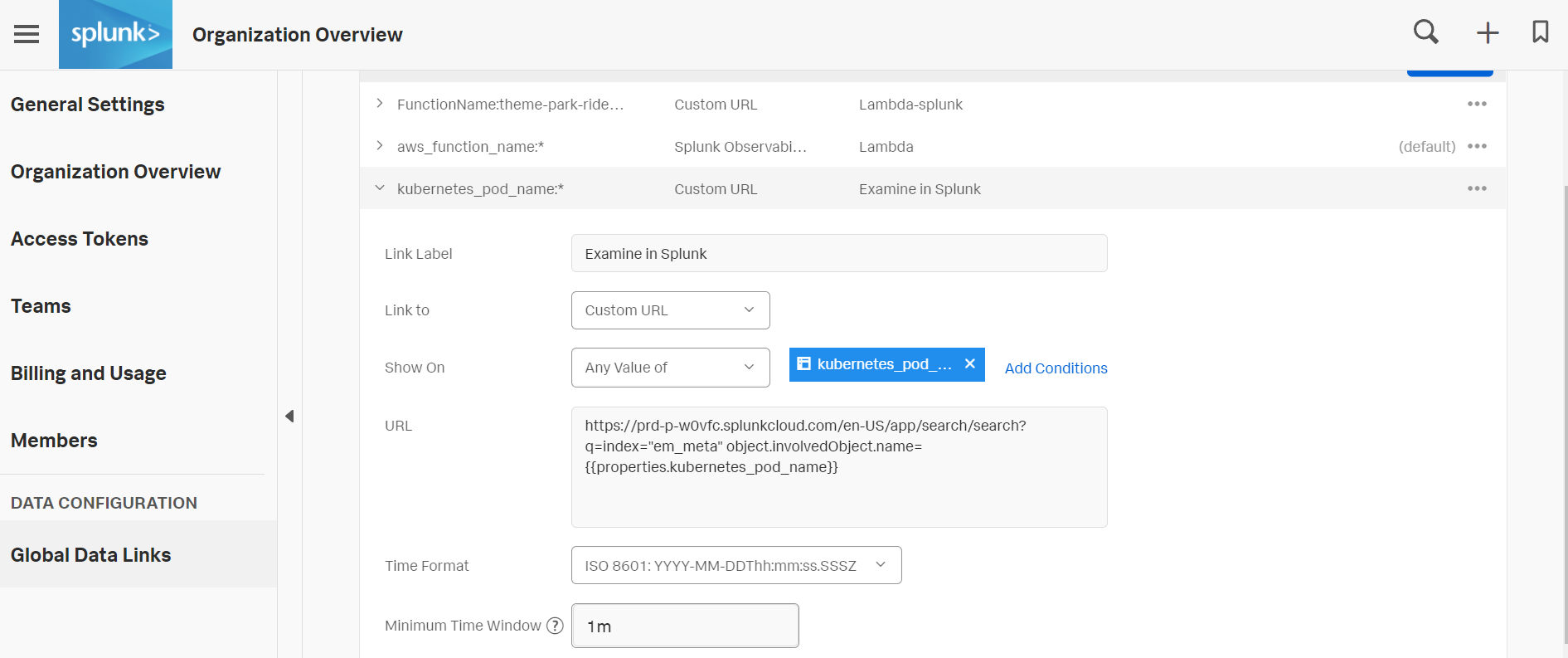This screenshot has height=658, width=1568.
Task: Click the plus create icon
Action: point(1488,33)
